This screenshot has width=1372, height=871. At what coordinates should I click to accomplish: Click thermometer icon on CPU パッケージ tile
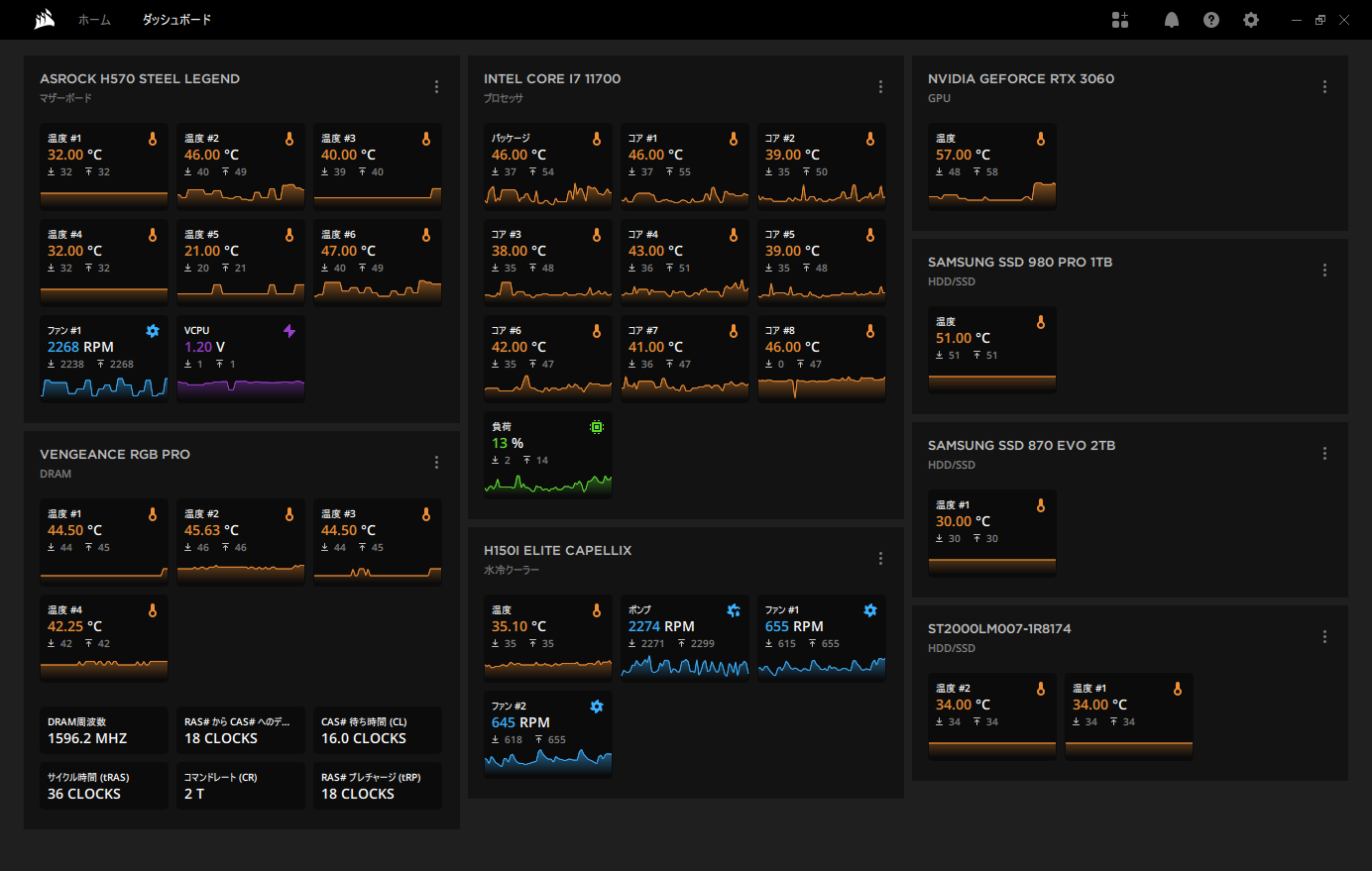click(x=597, y=139)
